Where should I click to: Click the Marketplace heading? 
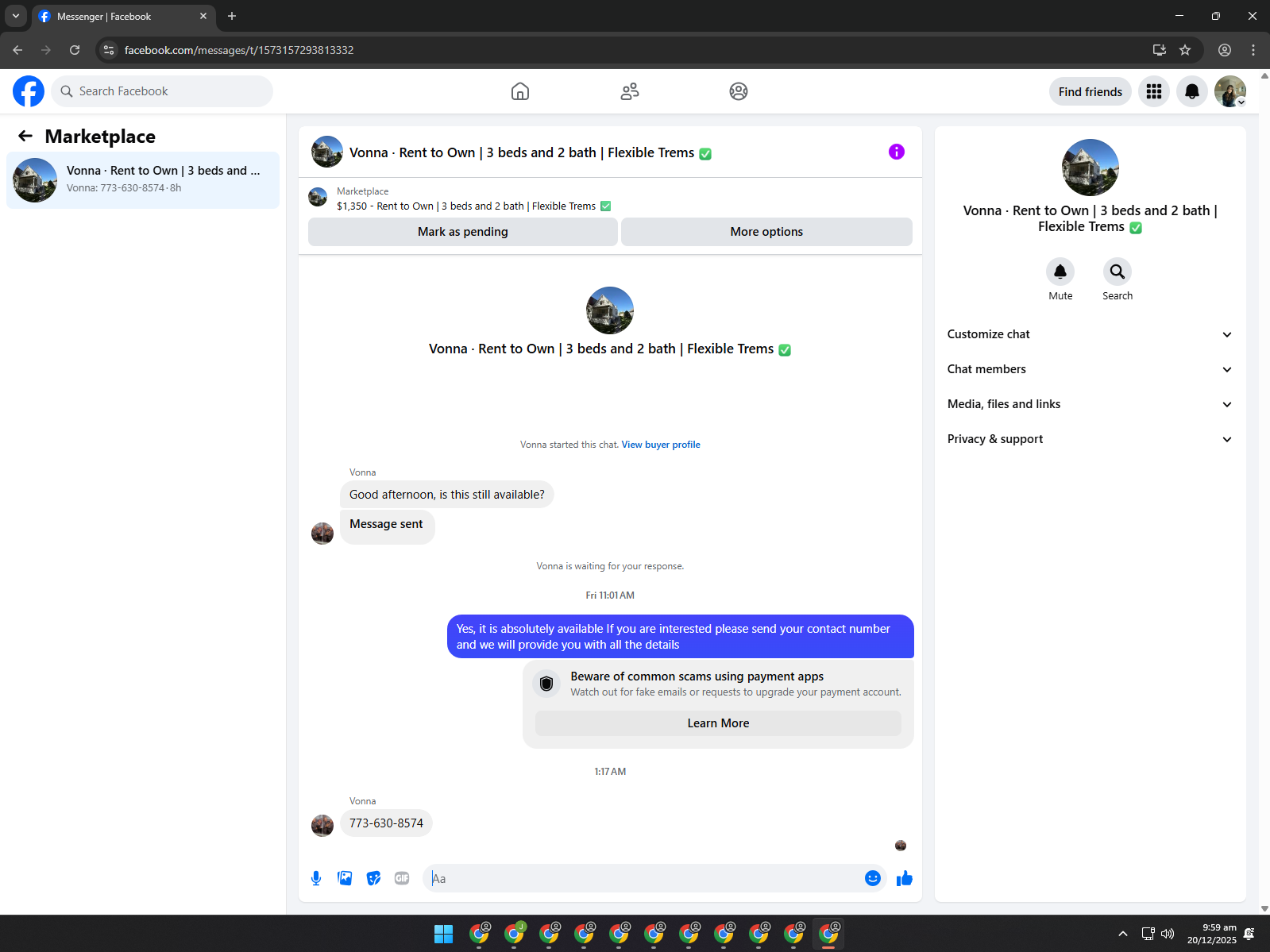[100, 137]
